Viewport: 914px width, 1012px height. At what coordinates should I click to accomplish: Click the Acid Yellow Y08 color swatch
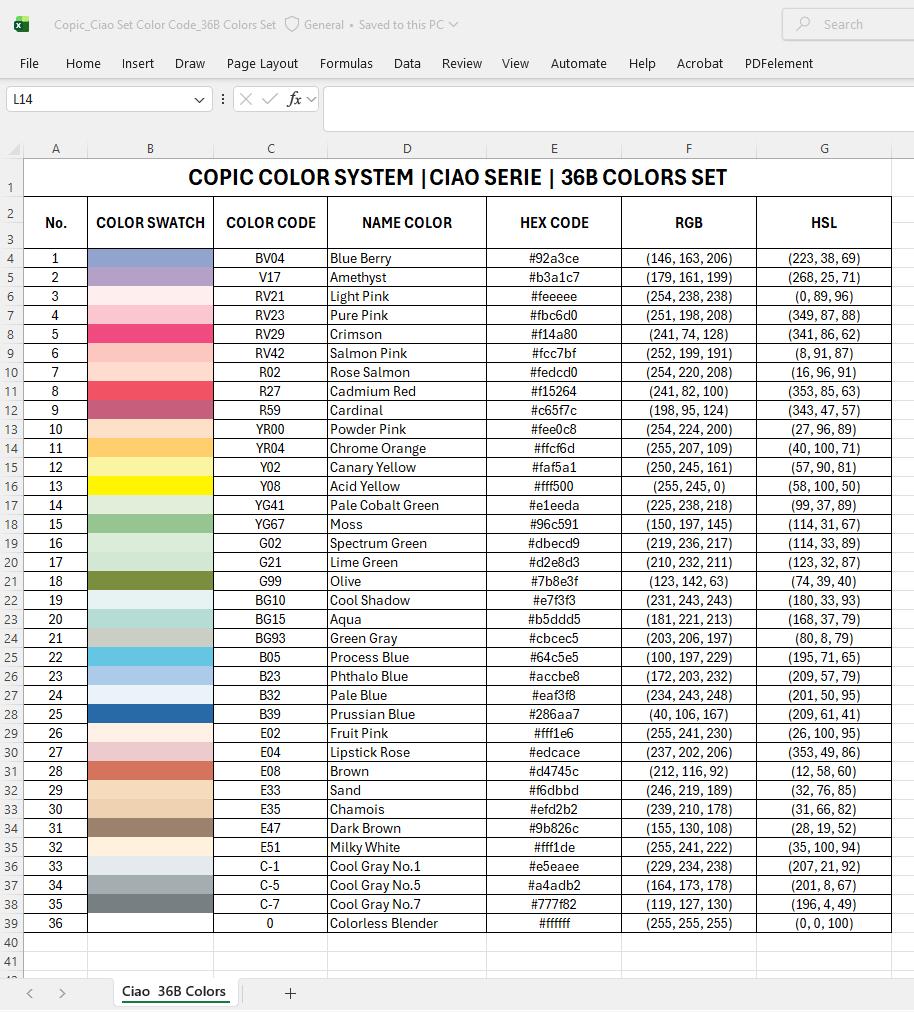150,486
